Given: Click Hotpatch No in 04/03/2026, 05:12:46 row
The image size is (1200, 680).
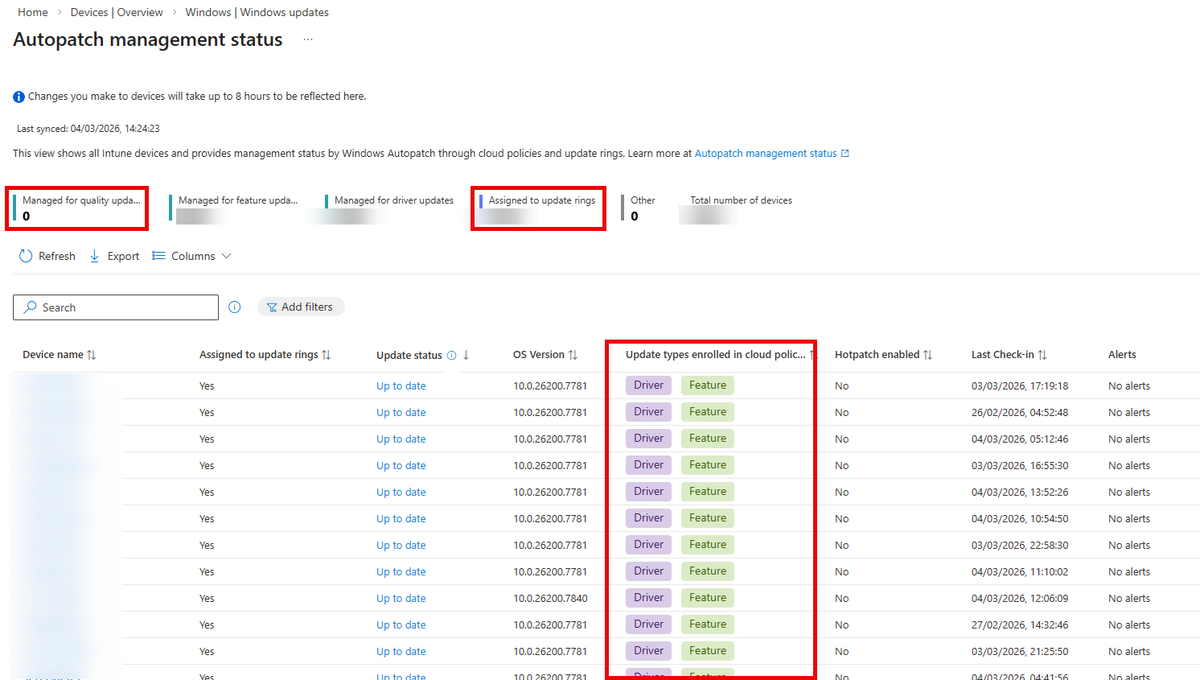Looking at the screenshot, I should point(842,439).
